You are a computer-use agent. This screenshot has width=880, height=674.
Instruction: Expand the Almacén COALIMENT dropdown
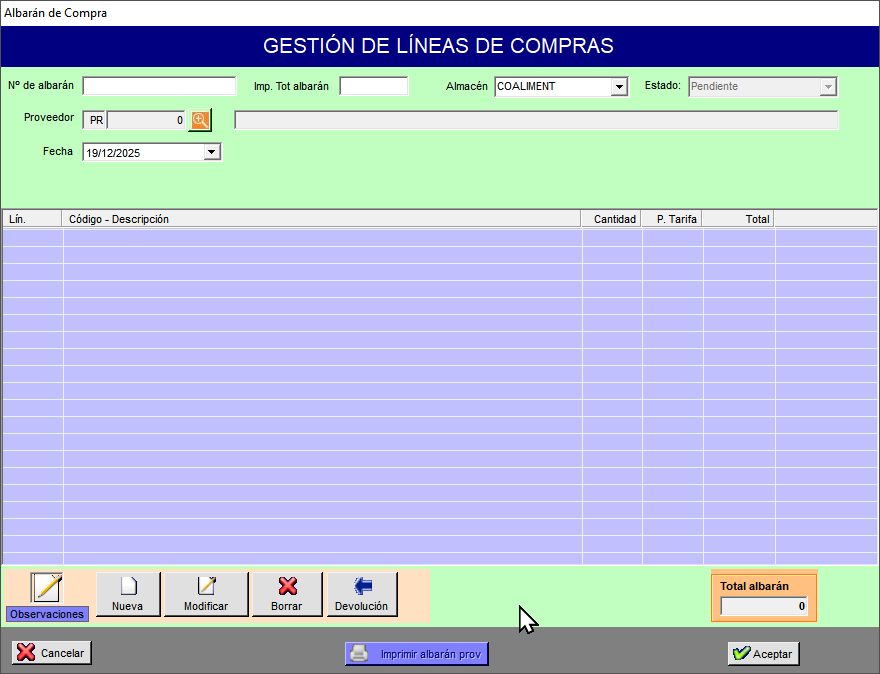pyautogui.click(x=619, y=87)
